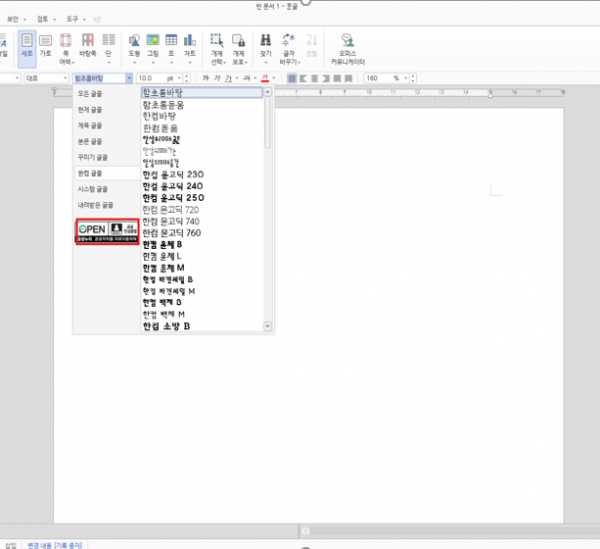Screen dimensions: 600x549
Task: Select center alignment button
Action: (315, 78)
